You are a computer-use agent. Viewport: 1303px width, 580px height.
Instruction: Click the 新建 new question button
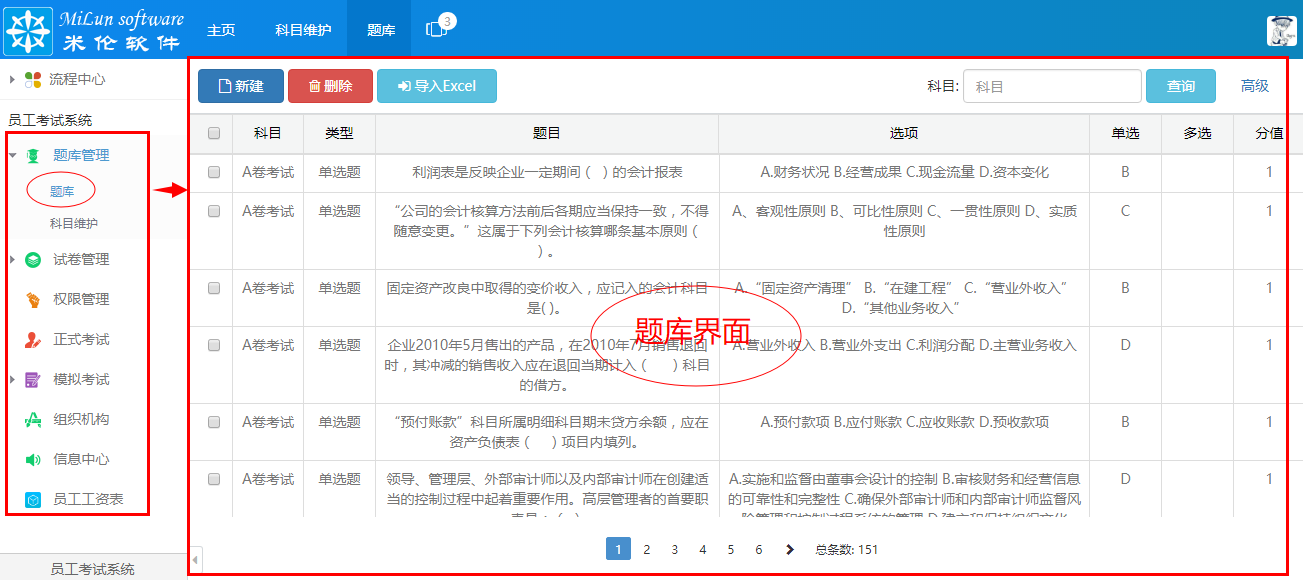click(x=240, y=86)
